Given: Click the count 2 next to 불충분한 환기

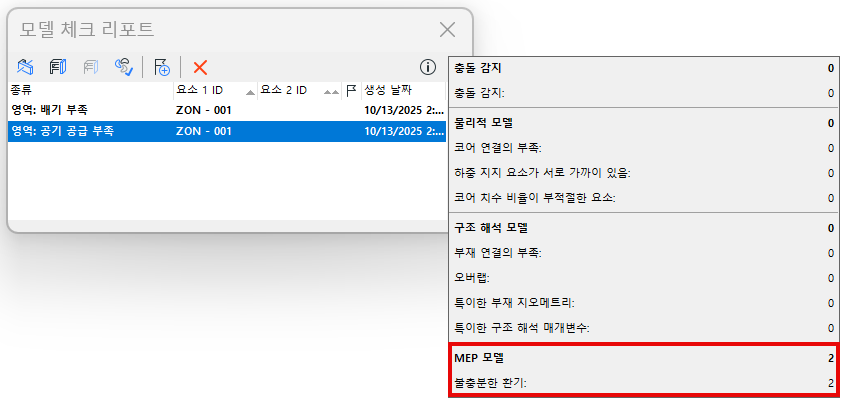Looking at the screenshot, I should pos(831,383).
